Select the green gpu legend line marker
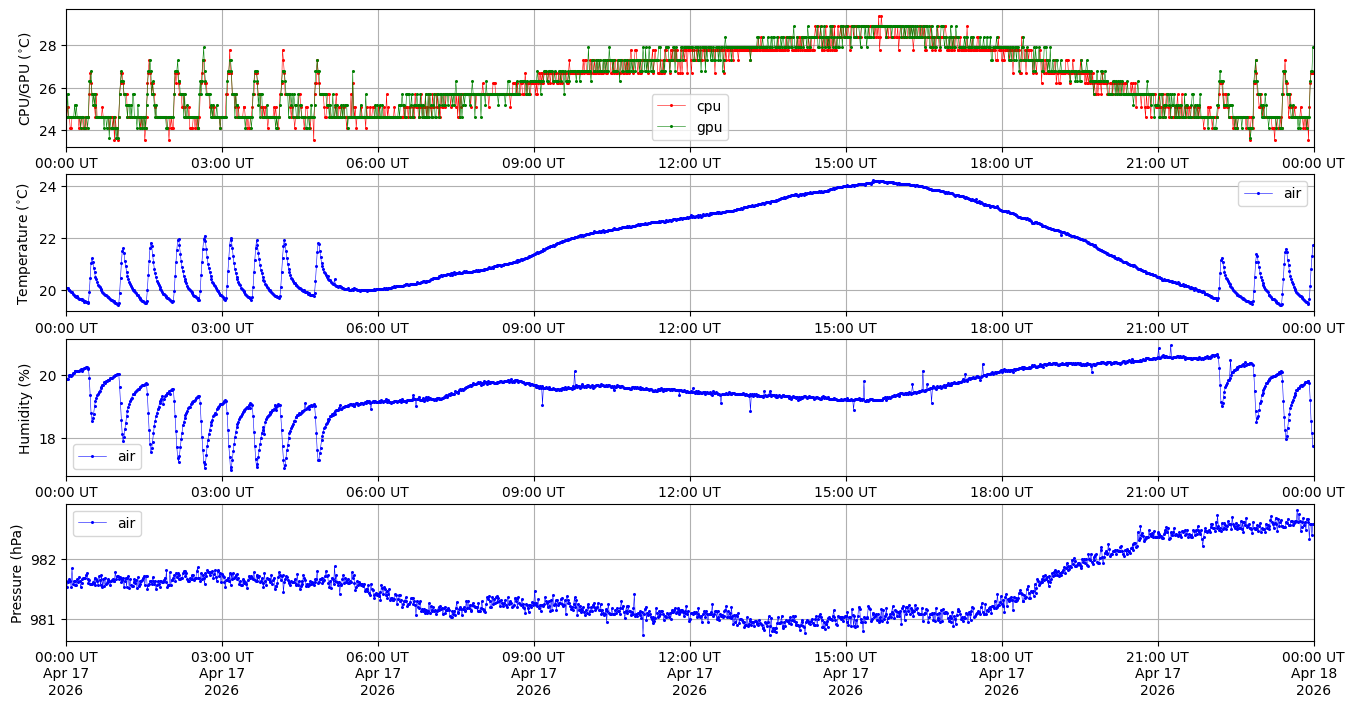Viewport: 1354px width, 707px height. click(674, 127)
